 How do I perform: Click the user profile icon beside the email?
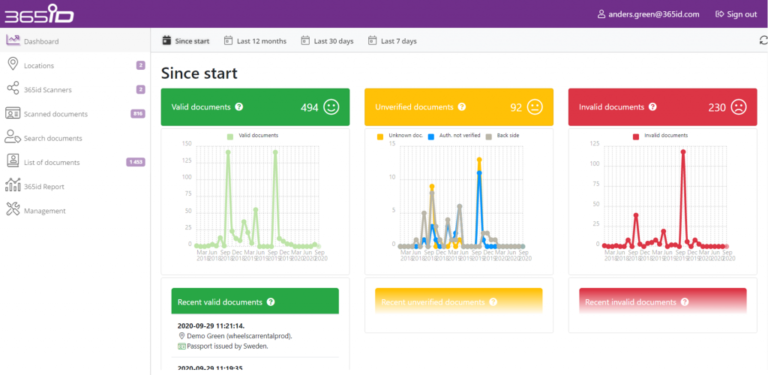click(x=601, y=14)
